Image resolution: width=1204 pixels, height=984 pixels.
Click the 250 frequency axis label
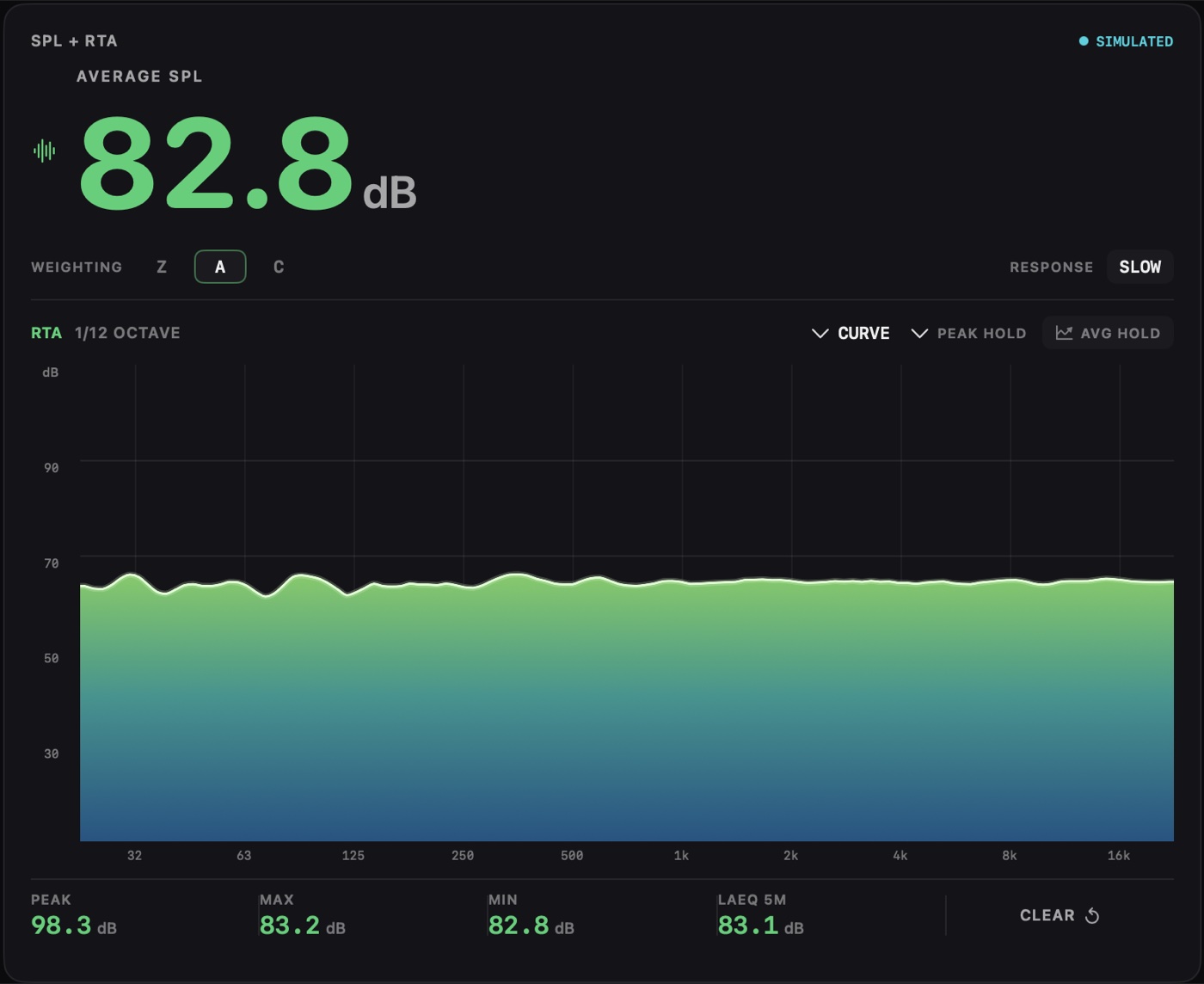tap(463, 856)
